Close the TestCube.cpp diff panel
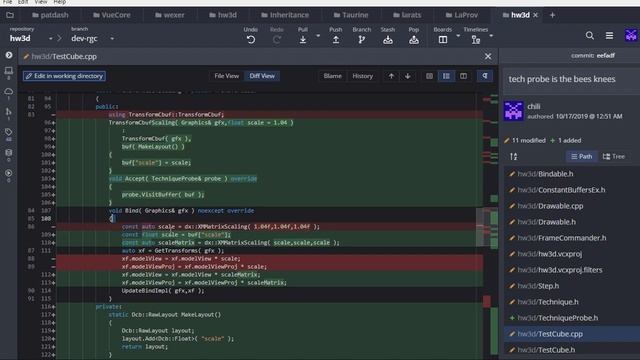 tap(488, 56)
